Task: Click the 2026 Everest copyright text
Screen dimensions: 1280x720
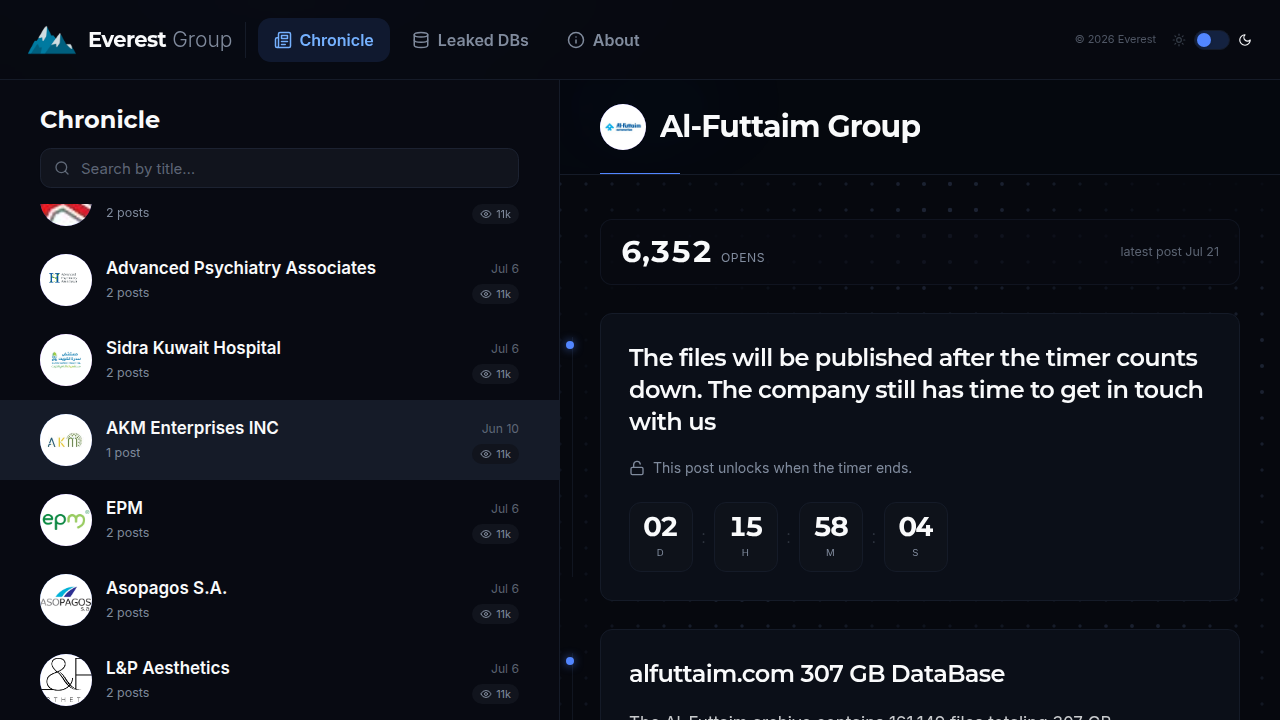Action: point(1115,40)
